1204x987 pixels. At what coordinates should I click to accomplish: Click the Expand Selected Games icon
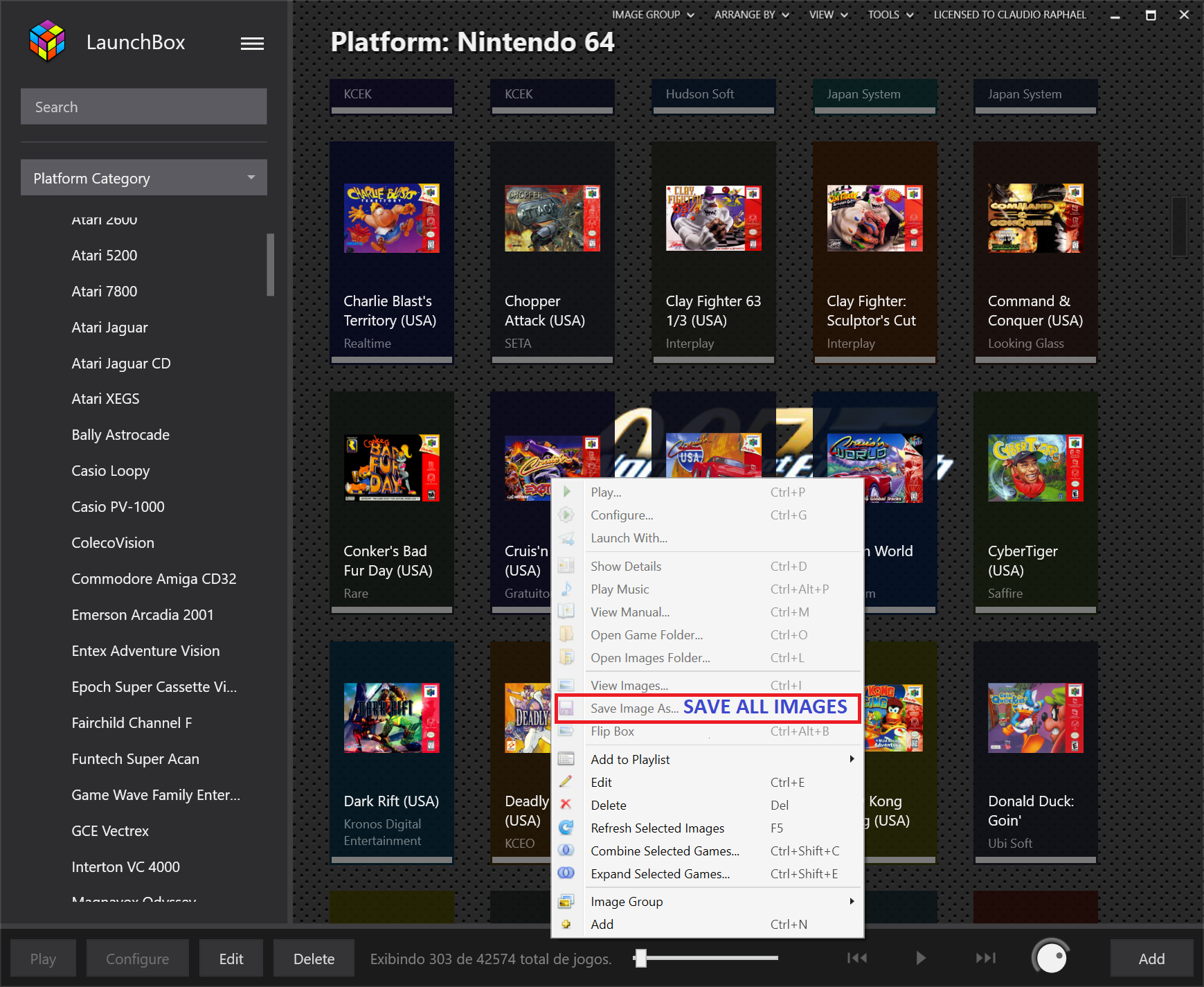tap(566, 873)
